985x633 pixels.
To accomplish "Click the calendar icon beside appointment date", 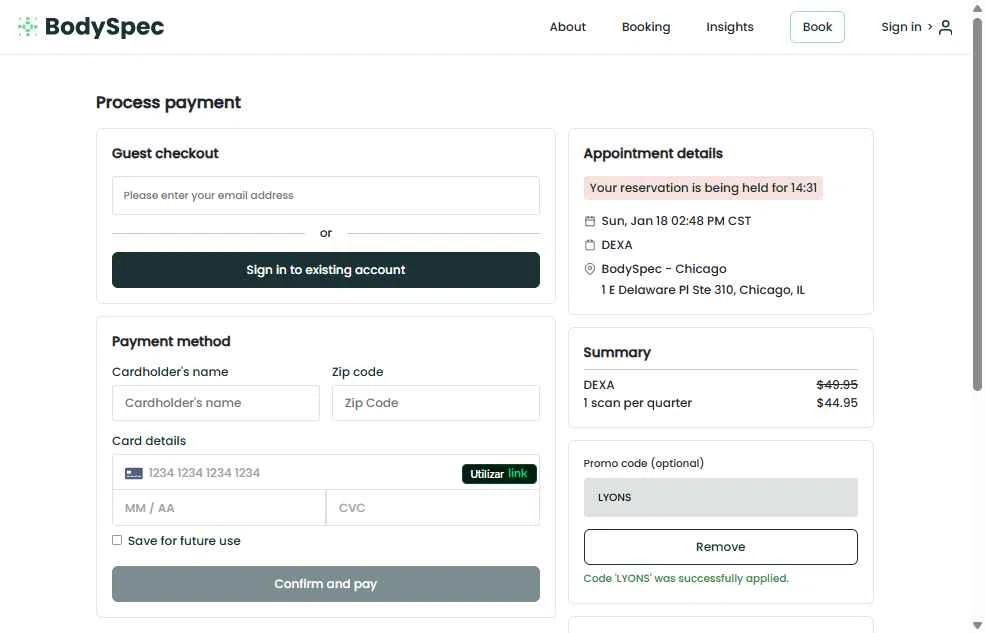I will click(x=589, y=221).
